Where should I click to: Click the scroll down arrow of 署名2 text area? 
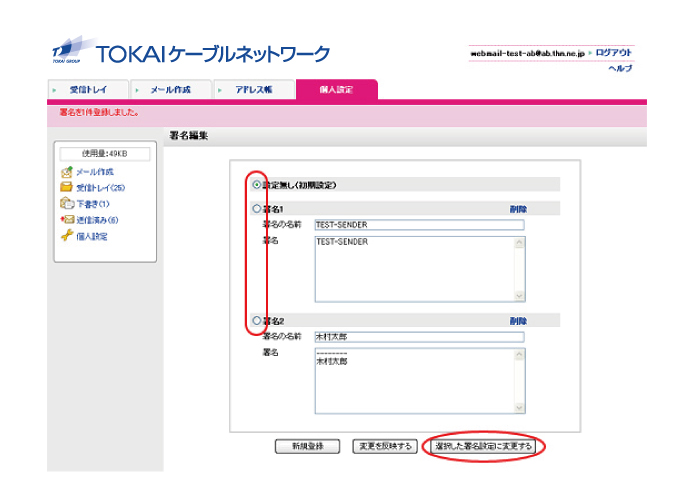coord(519,407)
